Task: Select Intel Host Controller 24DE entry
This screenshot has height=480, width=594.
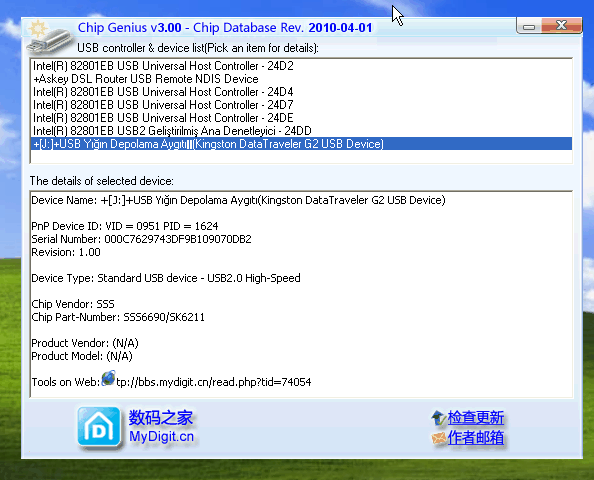Action: (x=301, y=118)
